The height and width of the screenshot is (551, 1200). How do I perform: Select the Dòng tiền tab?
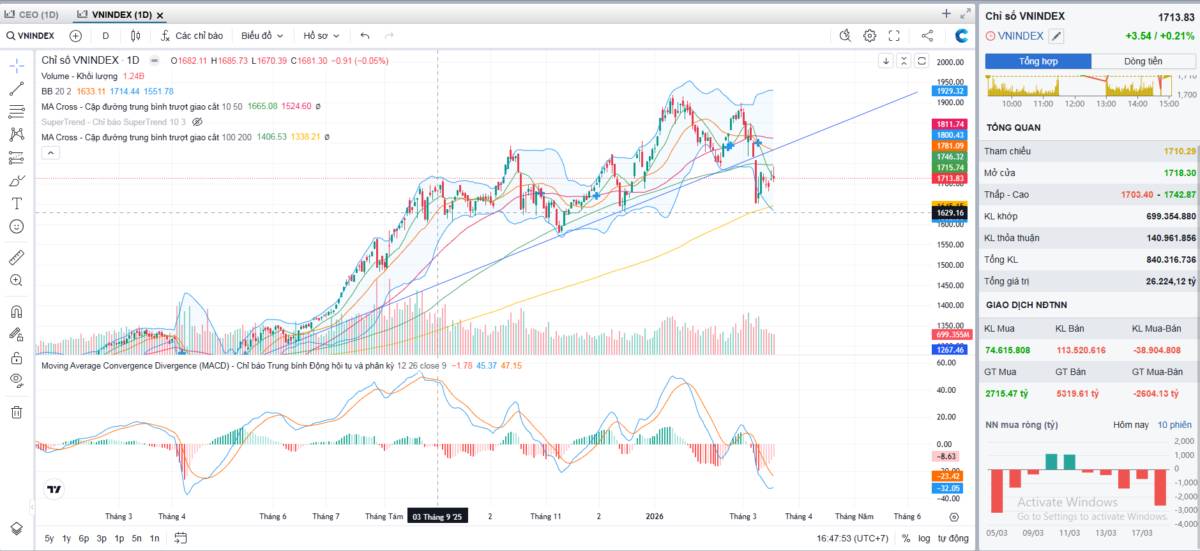pos(1143,61)
